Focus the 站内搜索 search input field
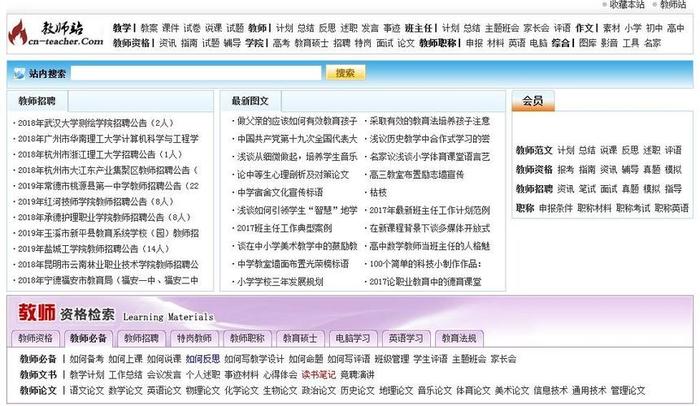700x406 pixels. tap(196, 73)
